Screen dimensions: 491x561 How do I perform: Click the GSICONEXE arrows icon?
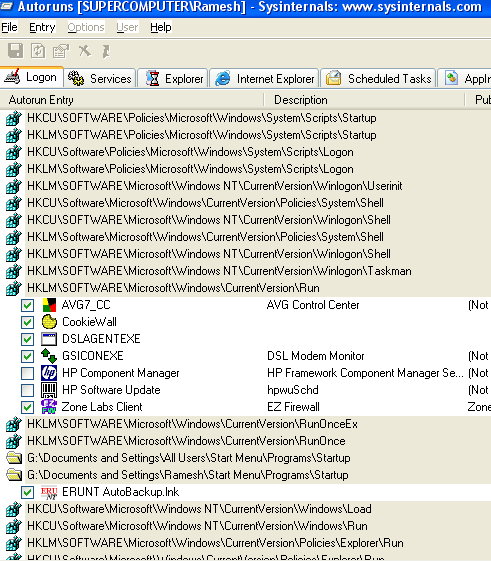pos(49,356)
